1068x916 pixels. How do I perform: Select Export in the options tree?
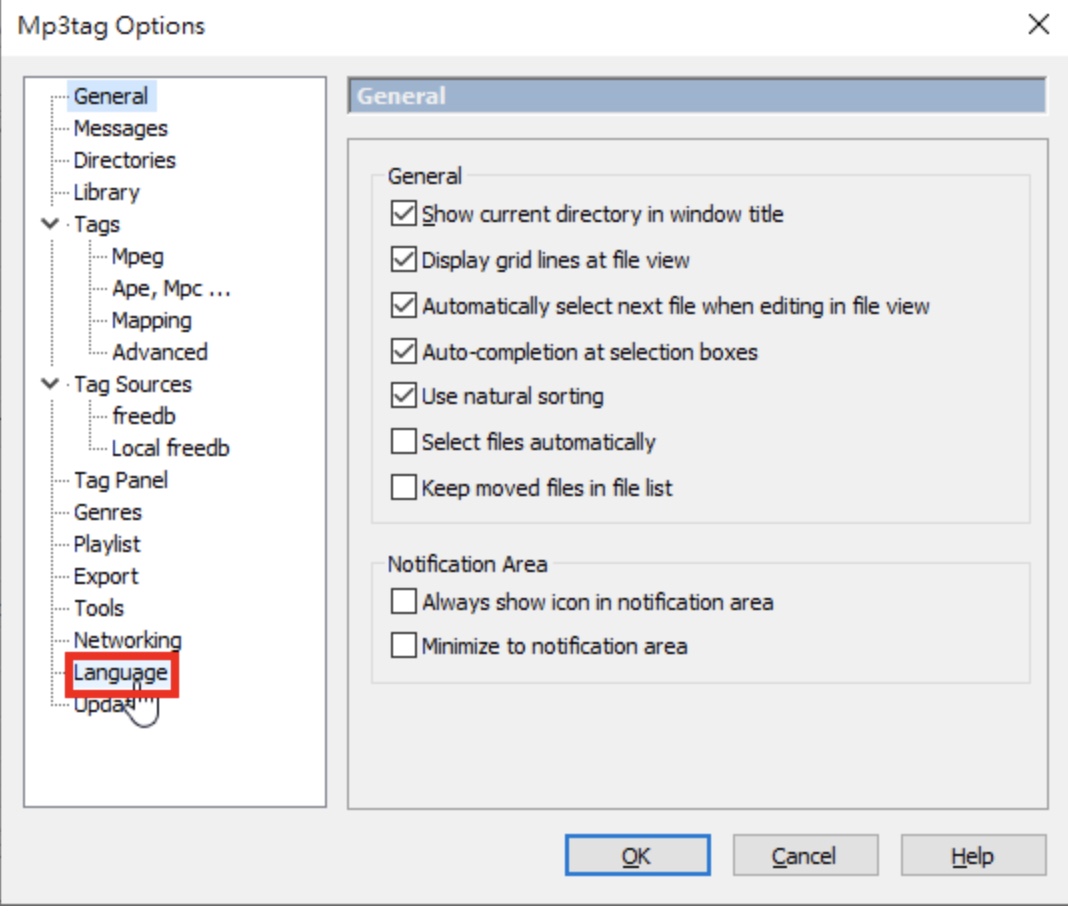coord(106,576)
